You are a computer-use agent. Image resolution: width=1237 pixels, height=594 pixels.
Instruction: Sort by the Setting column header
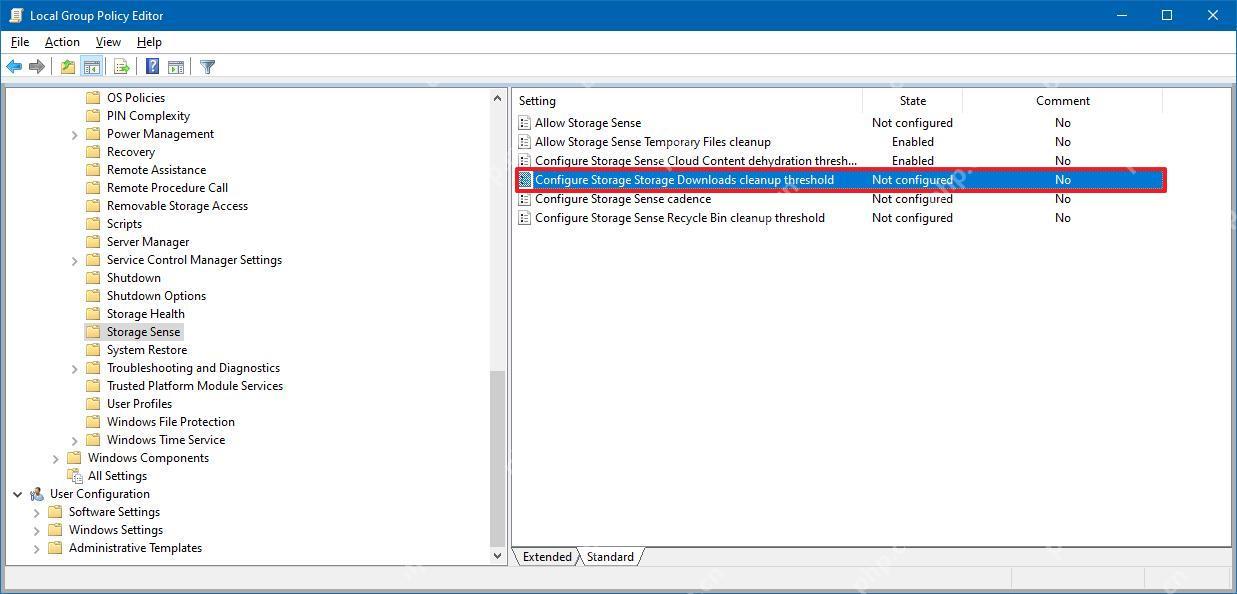coord(688,101)
